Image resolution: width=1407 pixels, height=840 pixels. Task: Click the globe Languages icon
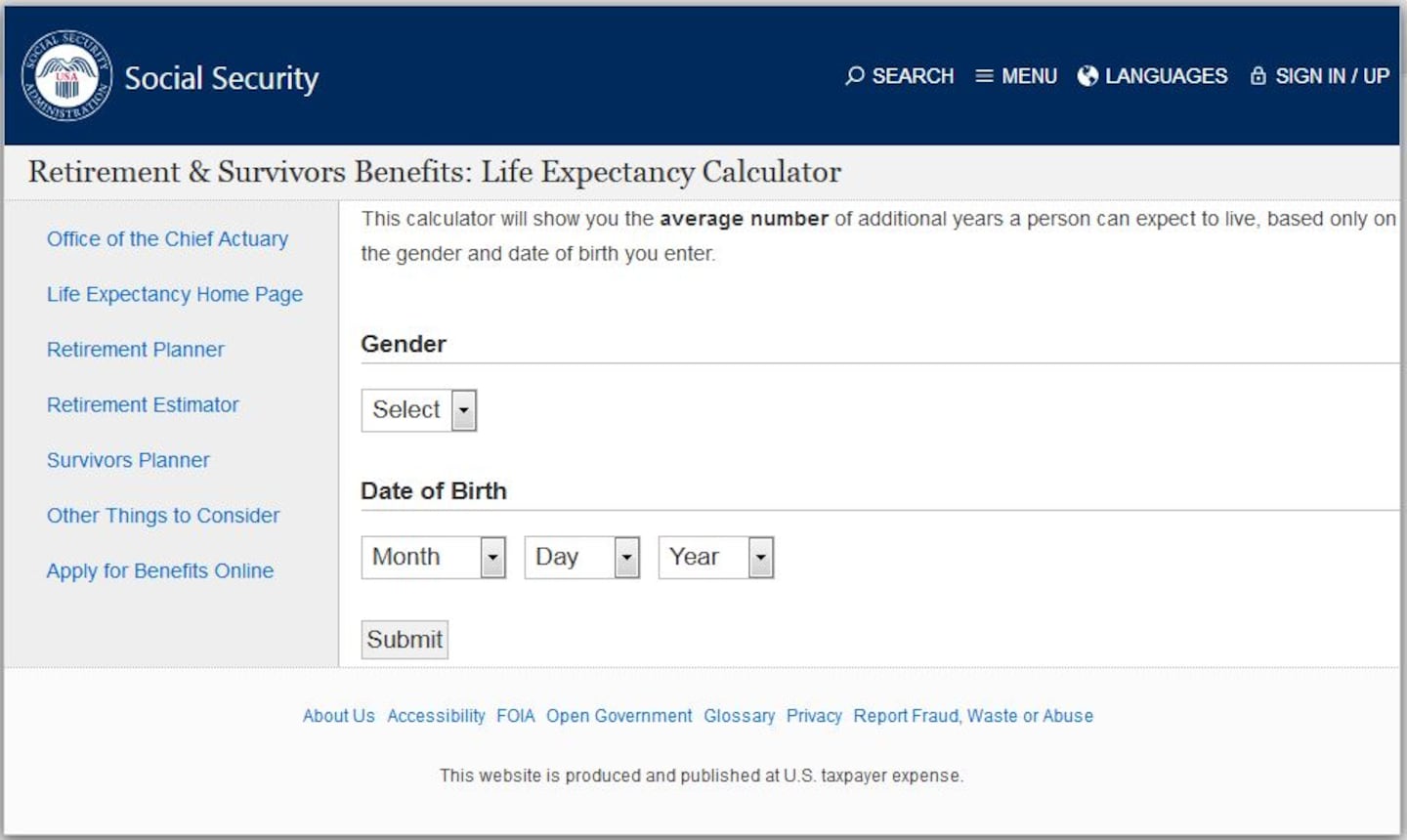1087,76
